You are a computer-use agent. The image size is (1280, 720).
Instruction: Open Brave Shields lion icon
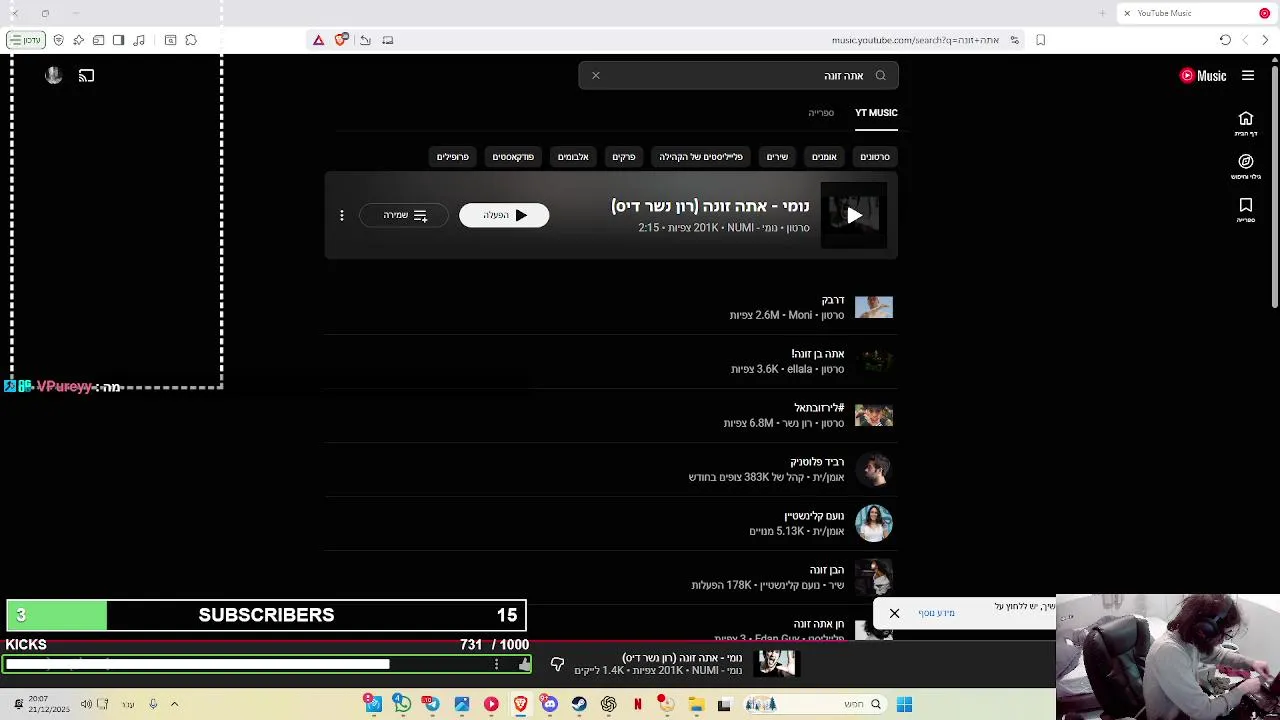coord(341,40)
